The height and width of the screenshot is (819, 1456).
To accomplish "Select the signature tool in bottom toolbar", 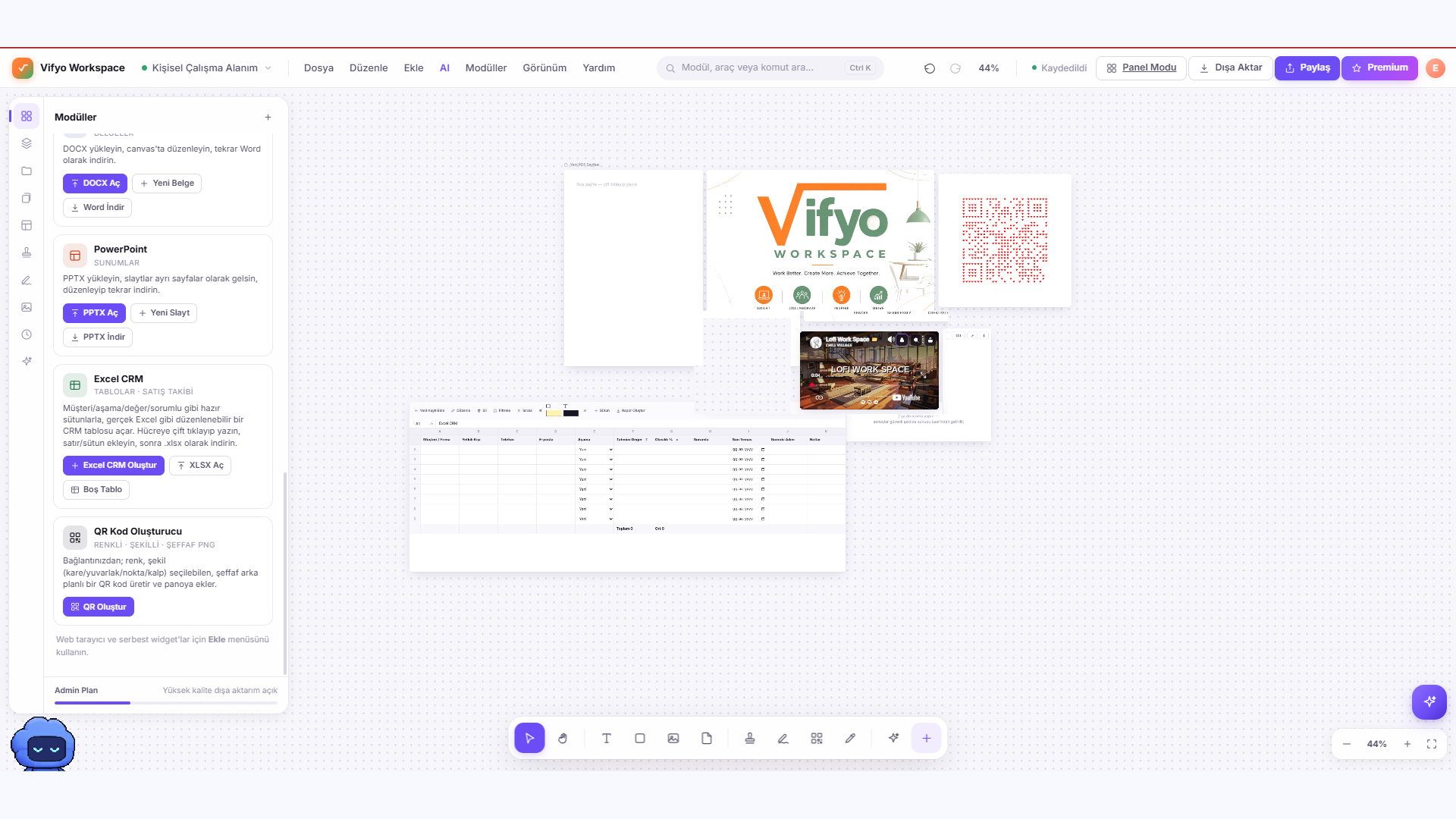I will 783,738.
